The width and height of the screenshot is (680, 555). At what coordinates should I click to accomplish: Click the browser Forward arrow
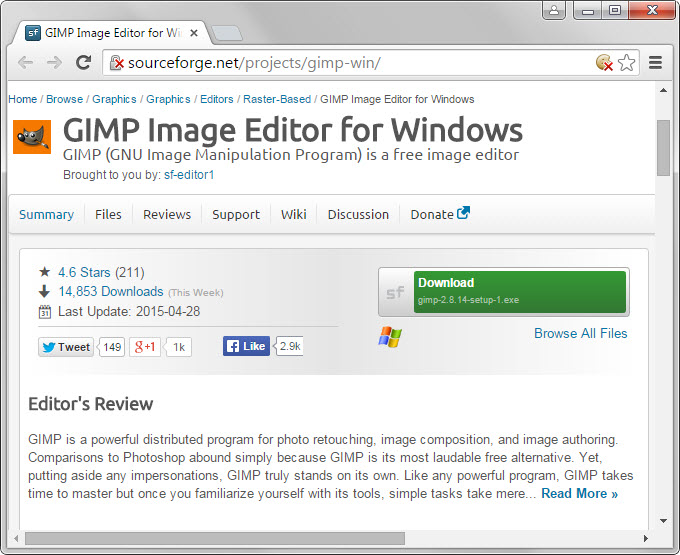(54, 63)
